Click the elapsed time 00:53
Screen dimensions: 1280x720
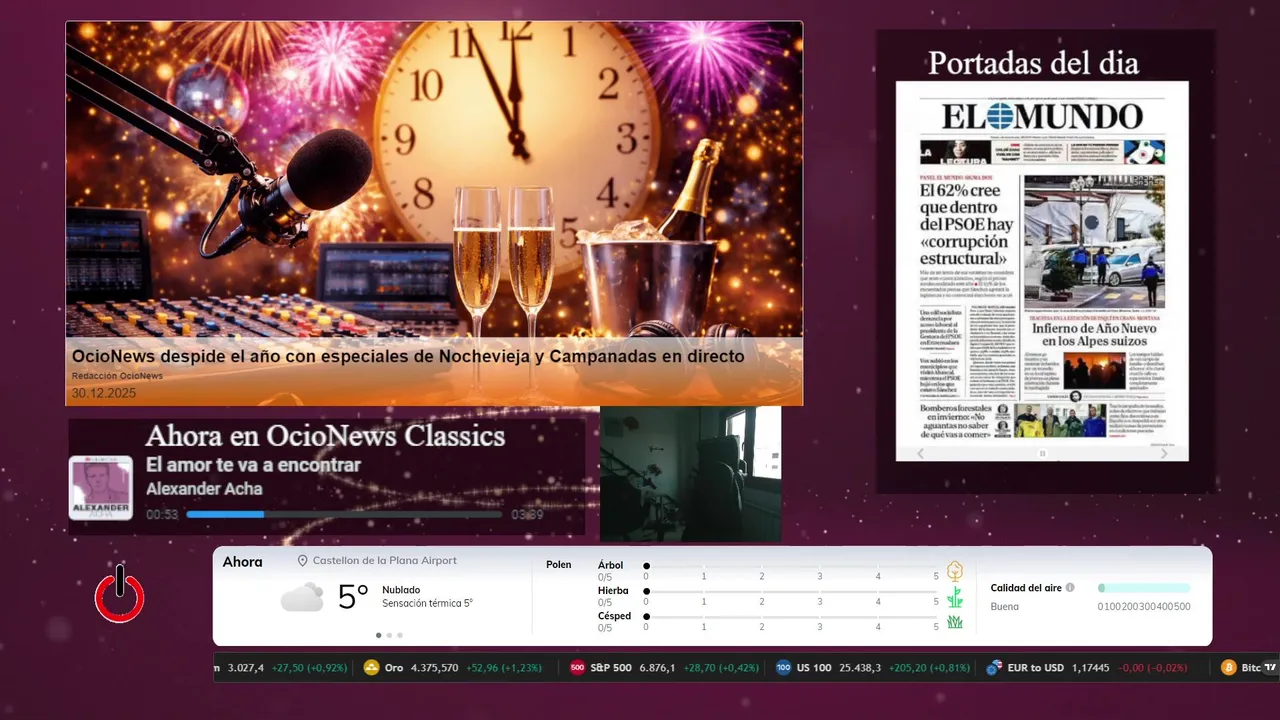162,515
